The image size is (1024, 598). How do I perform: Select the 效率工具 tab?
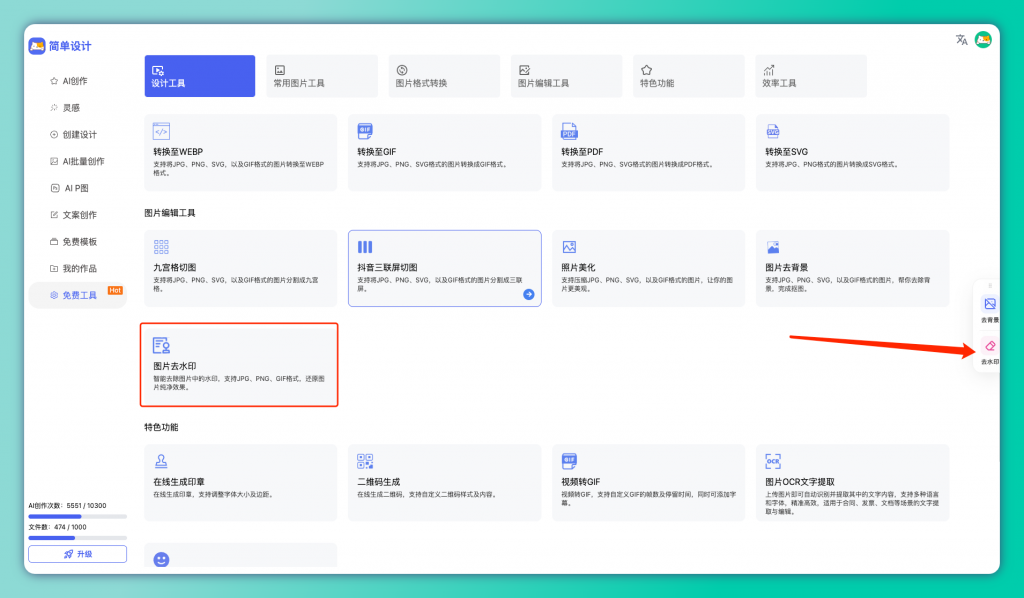(810, 76)
